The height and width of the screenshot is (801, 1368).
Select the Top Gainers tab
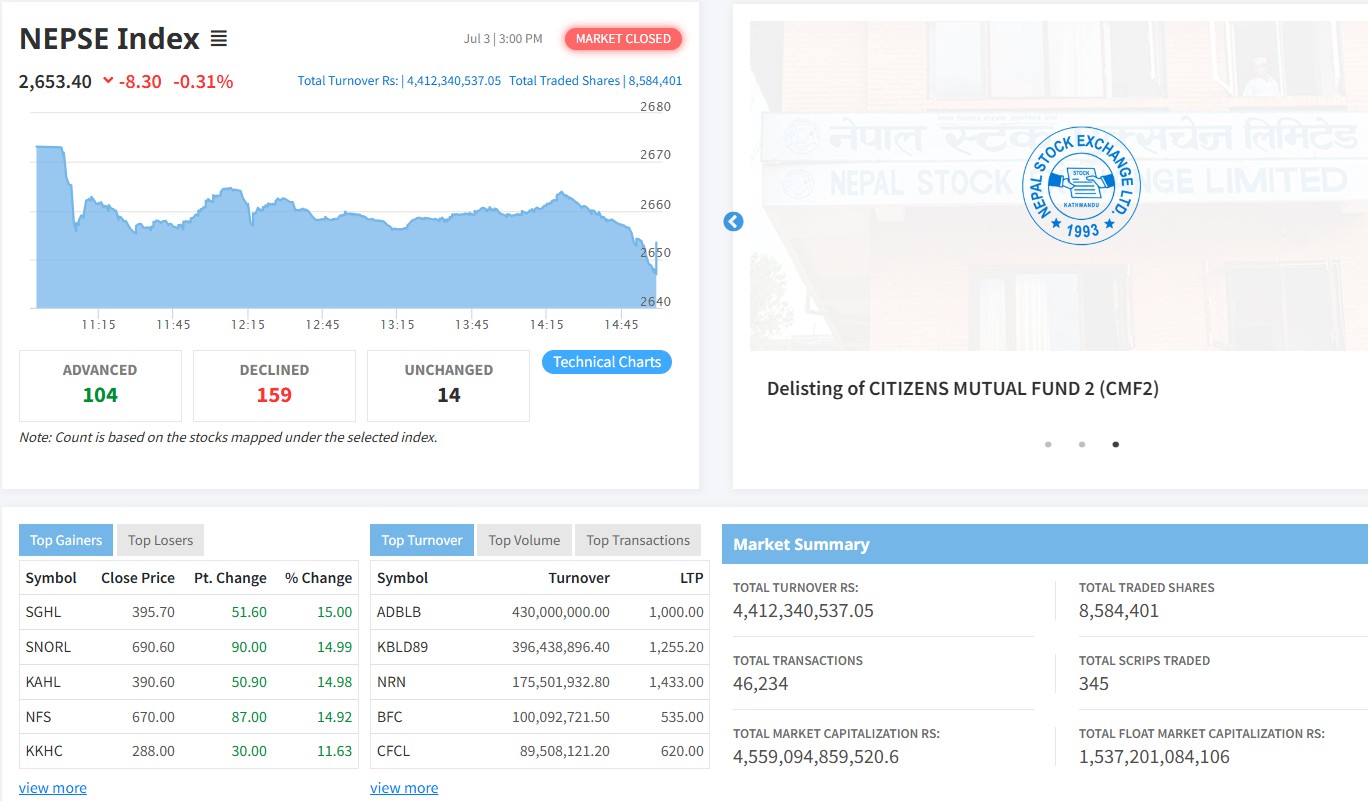coord(66,540)
